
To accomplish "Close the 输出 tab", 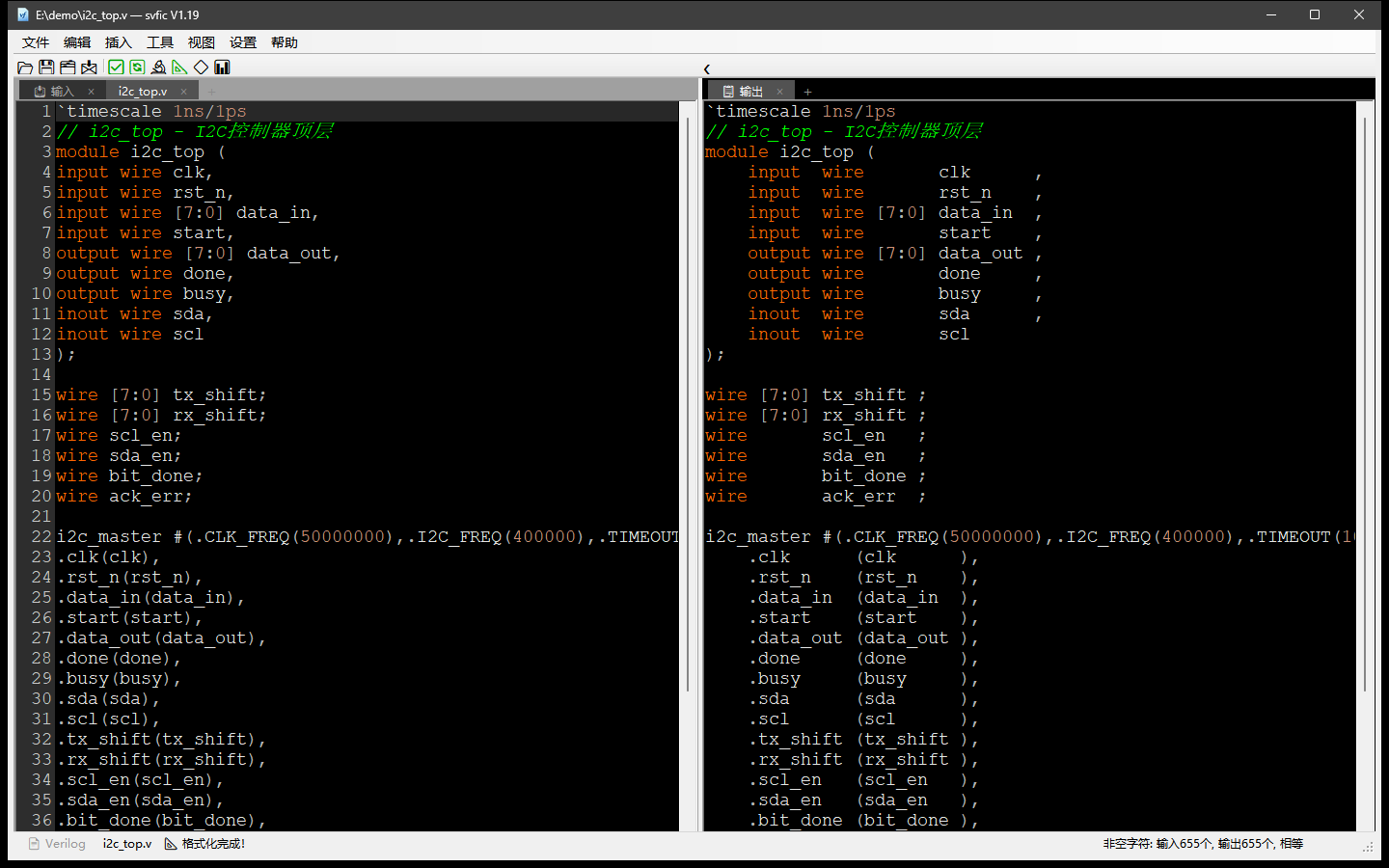I will (779, 92).
